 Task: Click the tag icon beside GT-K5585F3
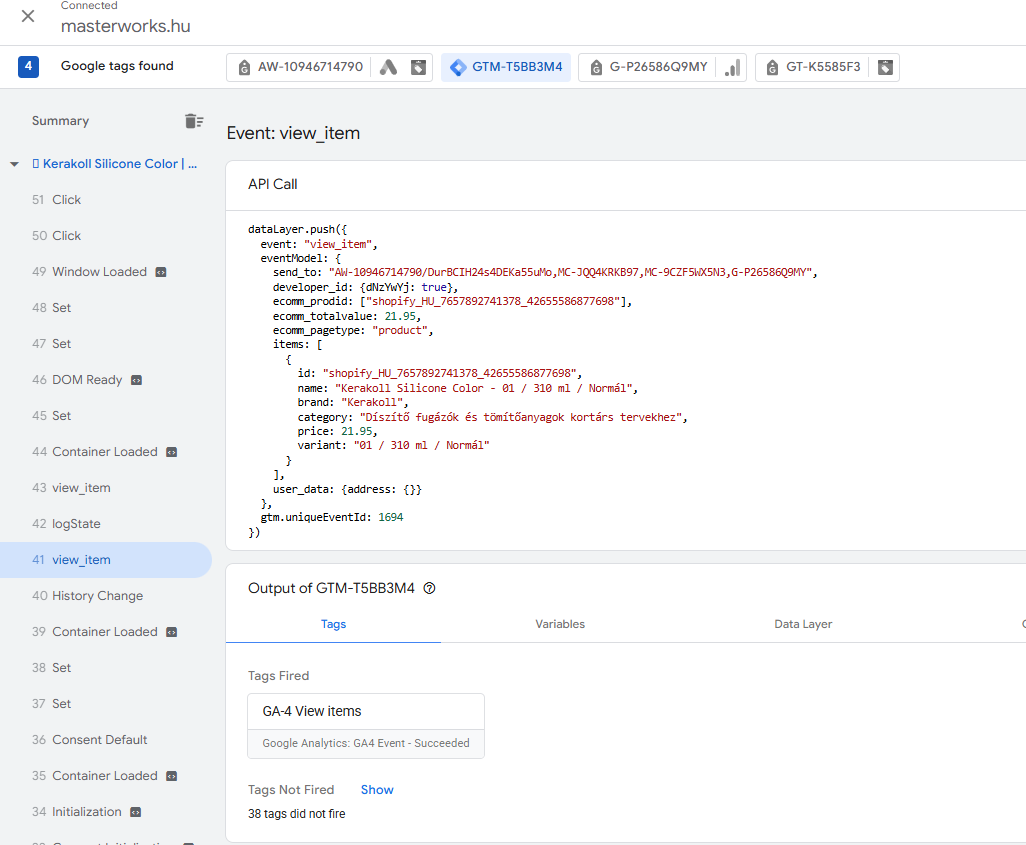pos(885,67)
